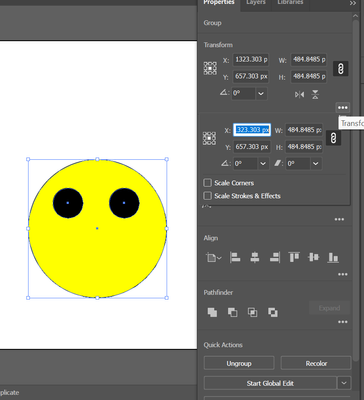Enable the Scale Corners checkbox
The width and height of the screenshot is (364, 400).
pyautogui.click(x=208, y=183)
